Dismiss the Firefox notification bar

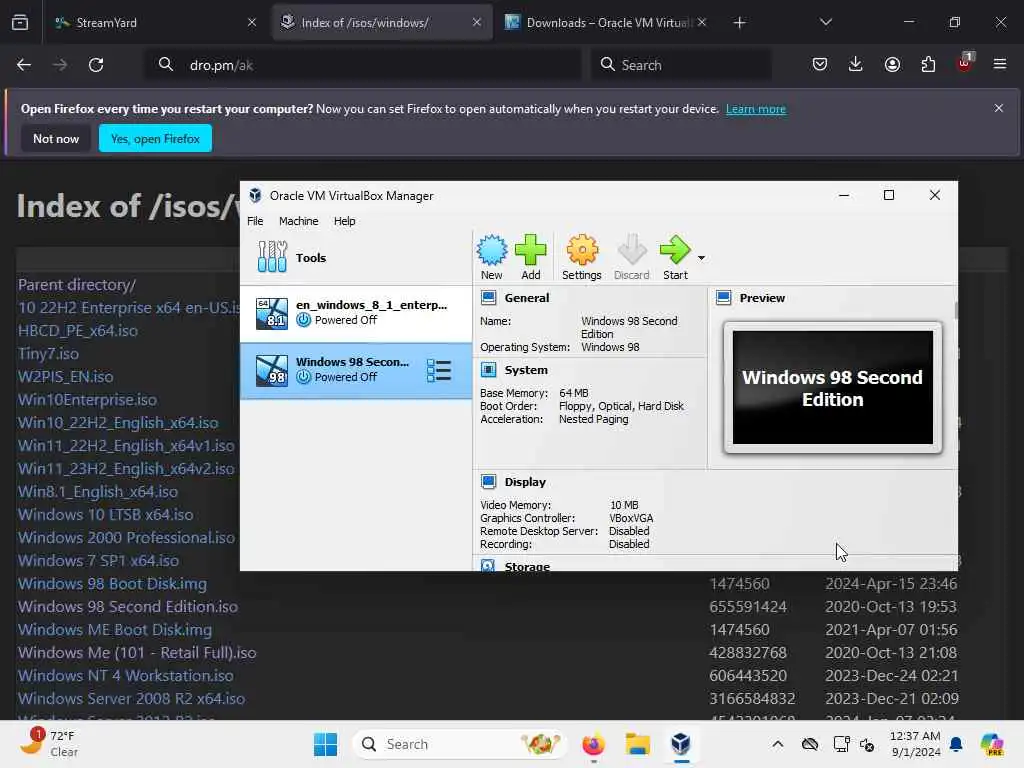pyautogui.click(x=999, y=108)
